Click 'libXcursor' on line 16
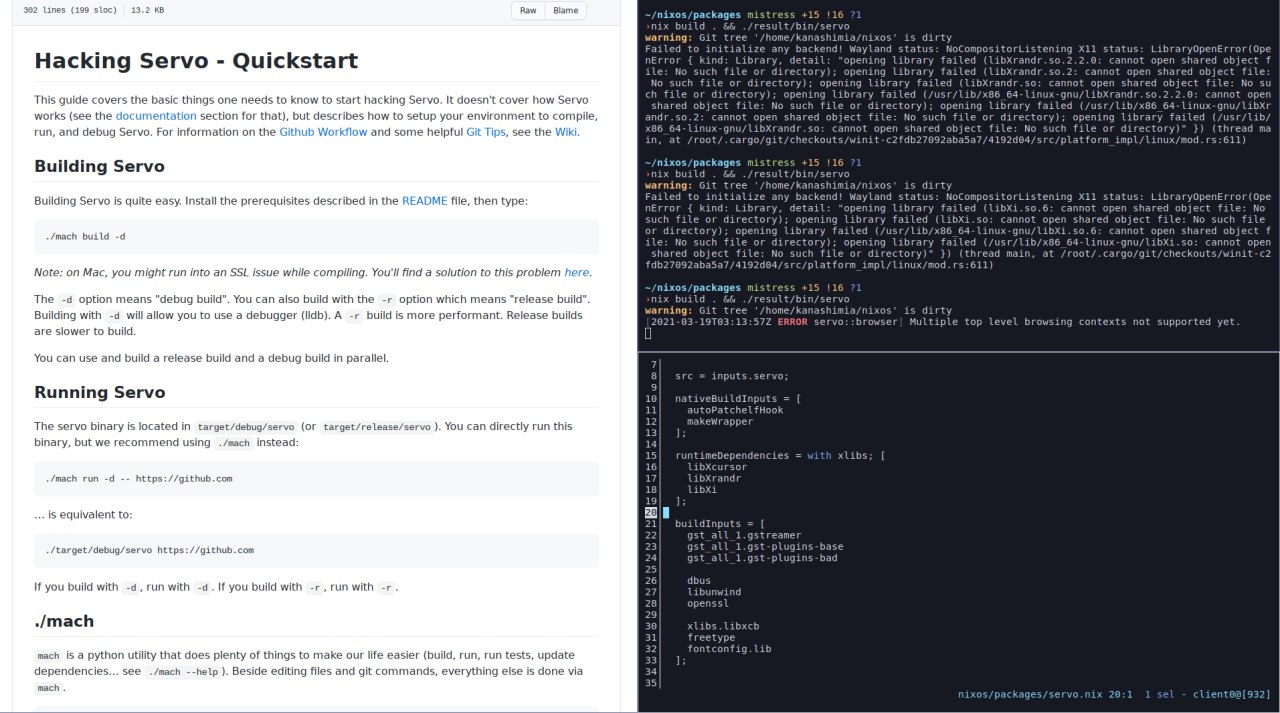This screenshot has height=713, width=1280. tap(717, 467)
